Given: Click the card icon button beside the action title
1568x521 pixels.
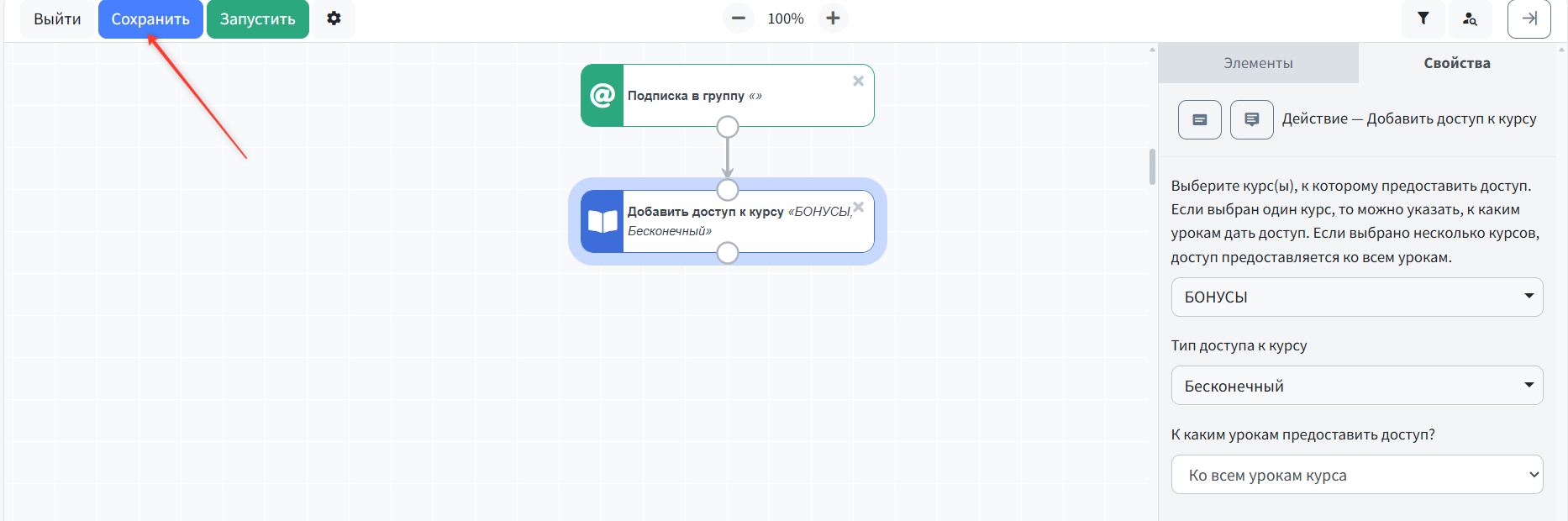Looking at the screenshot, I should tap(1199, 119).
